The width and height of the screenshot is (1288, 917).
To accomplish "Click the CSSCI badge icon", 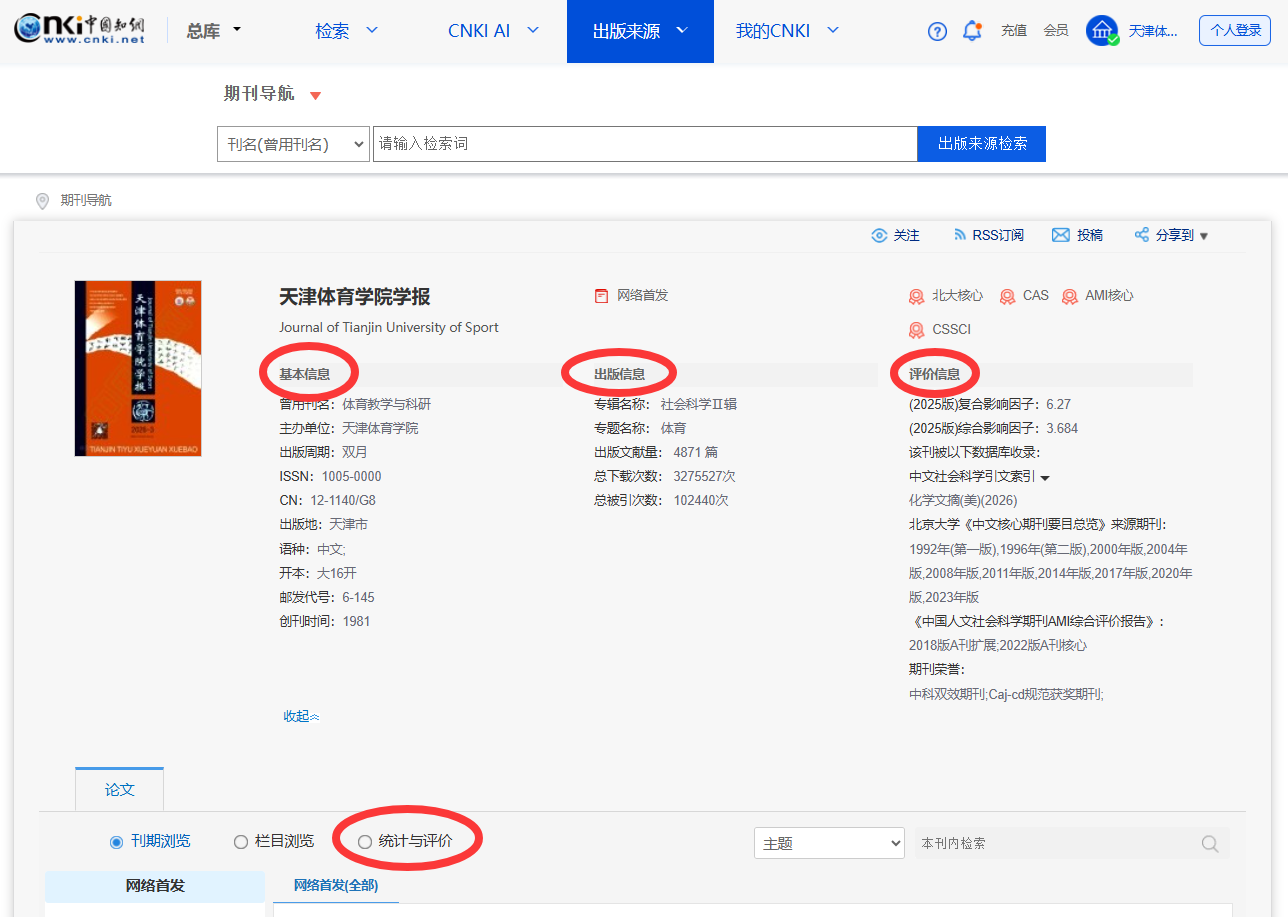I will [x=916, y=330].
